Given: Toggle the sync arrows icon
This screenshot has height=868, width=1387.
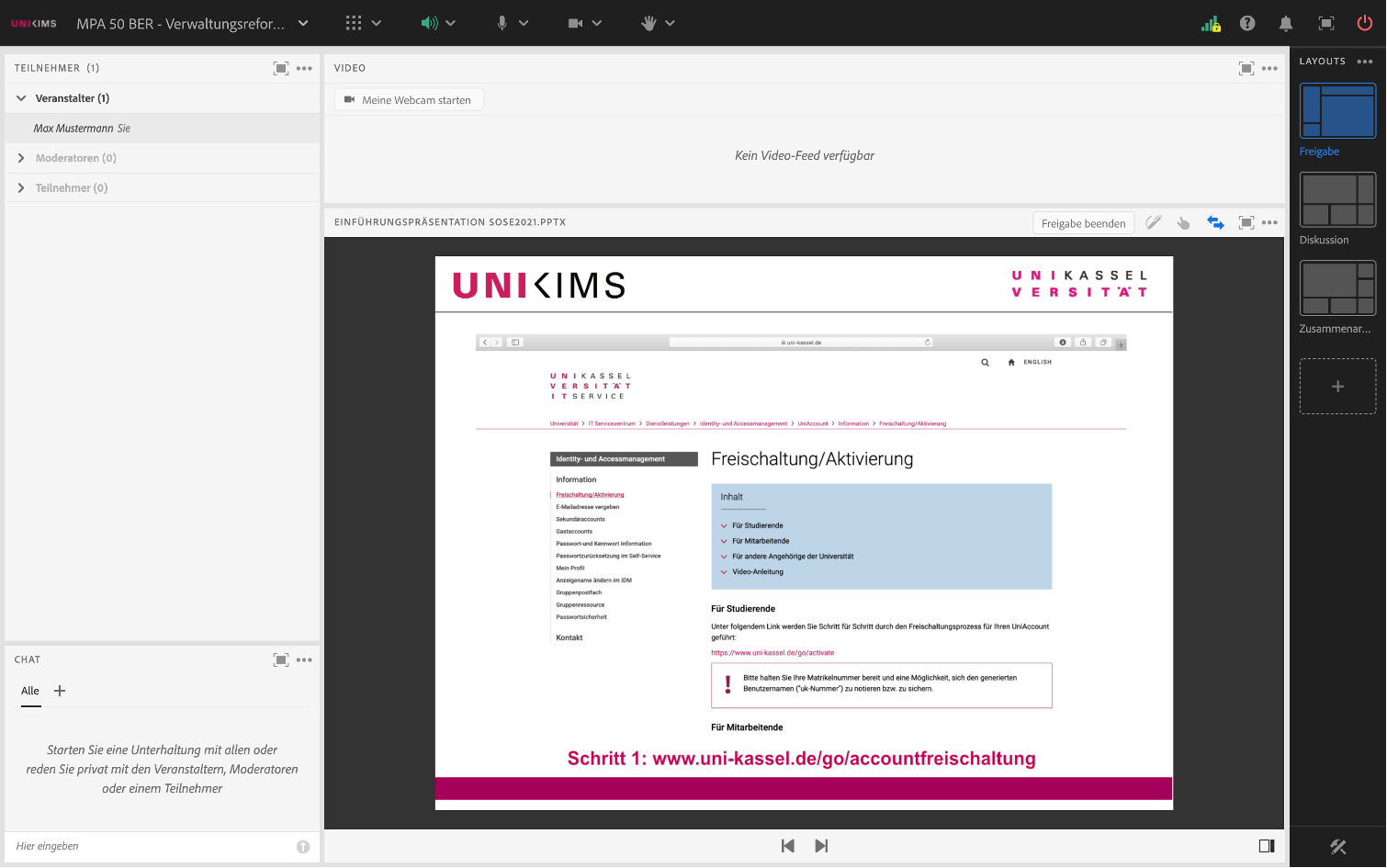Looking at the screenshot, I should click(1215, 222).
